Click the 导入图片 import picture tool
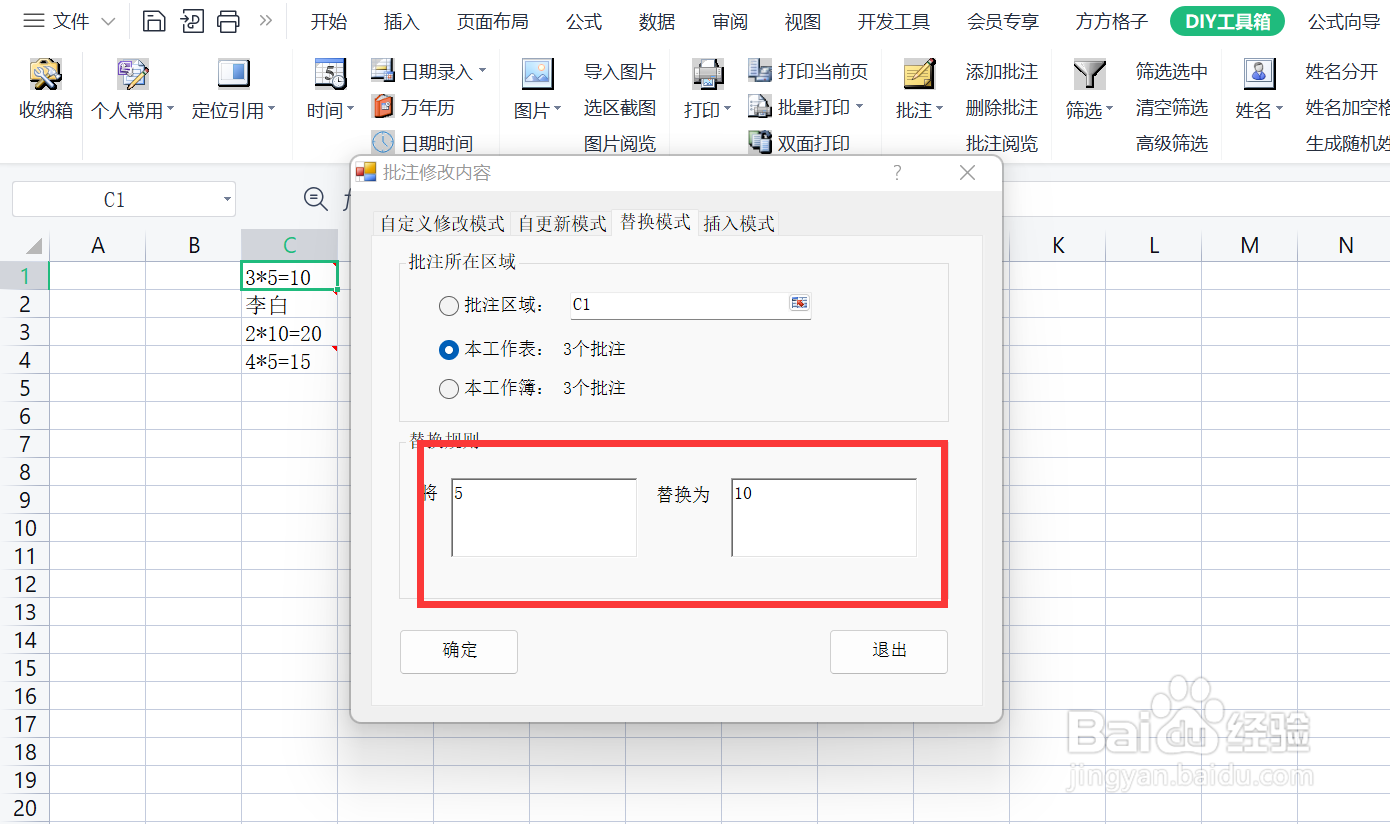1390x824 pixels. coord(620,71)
